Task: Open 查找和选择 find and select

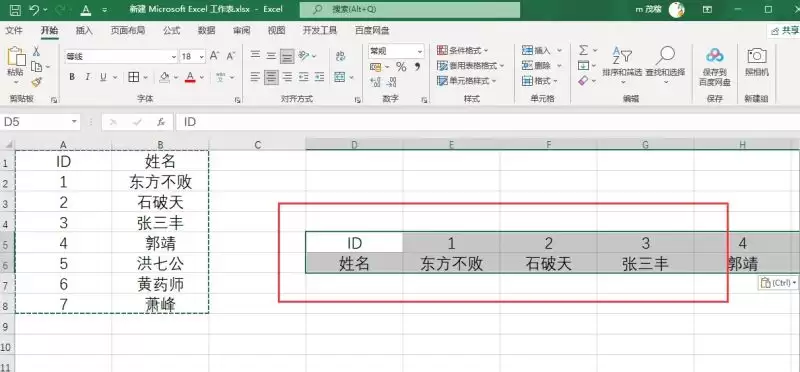Action: coord(665,65)
